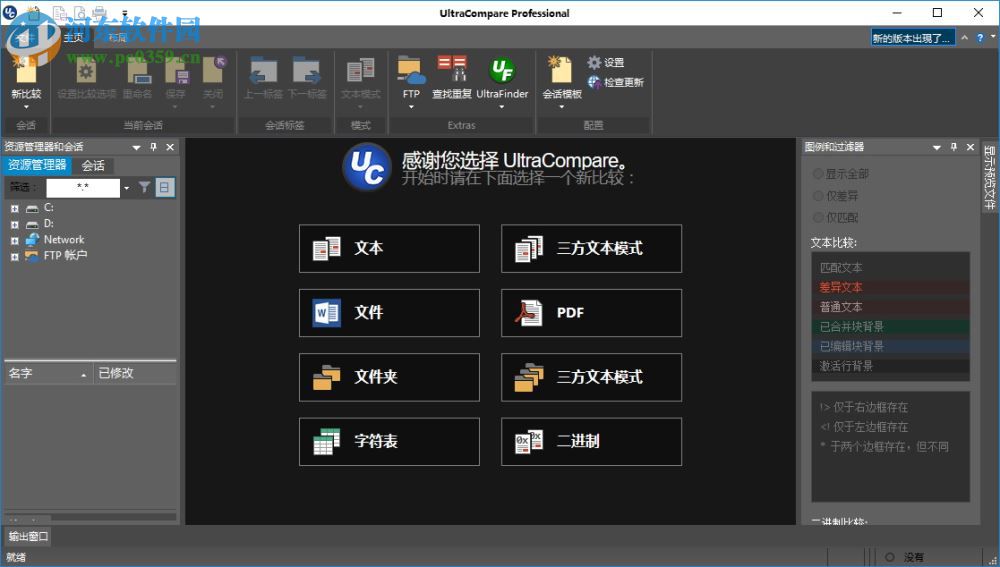The image size is (1000, 567).
Task: Open the 筛选 filter dropdown arrow
Action: (x=126, y=188)
